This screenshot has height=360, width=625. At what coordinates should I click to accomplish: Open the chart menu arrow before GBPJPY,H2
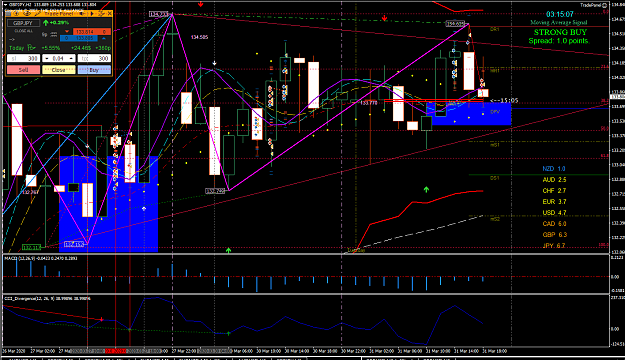point(5,5)
